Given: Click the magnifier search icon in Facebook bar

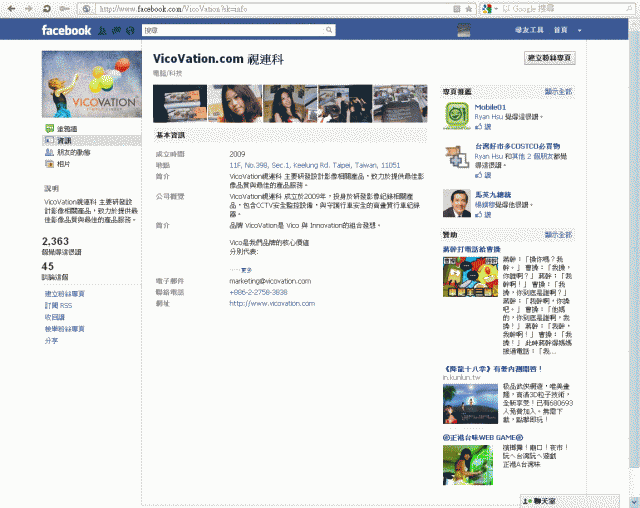Looking at the screenshot, I should (329, 30).
